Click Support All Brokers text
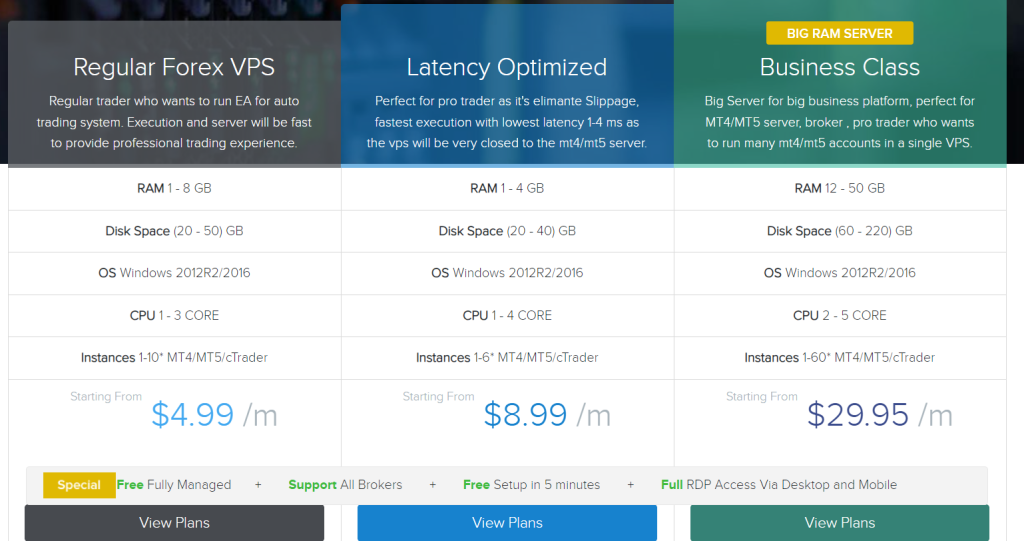Image resolution: width=1024 pixels, height=541 pixels. tap(345, 485)
